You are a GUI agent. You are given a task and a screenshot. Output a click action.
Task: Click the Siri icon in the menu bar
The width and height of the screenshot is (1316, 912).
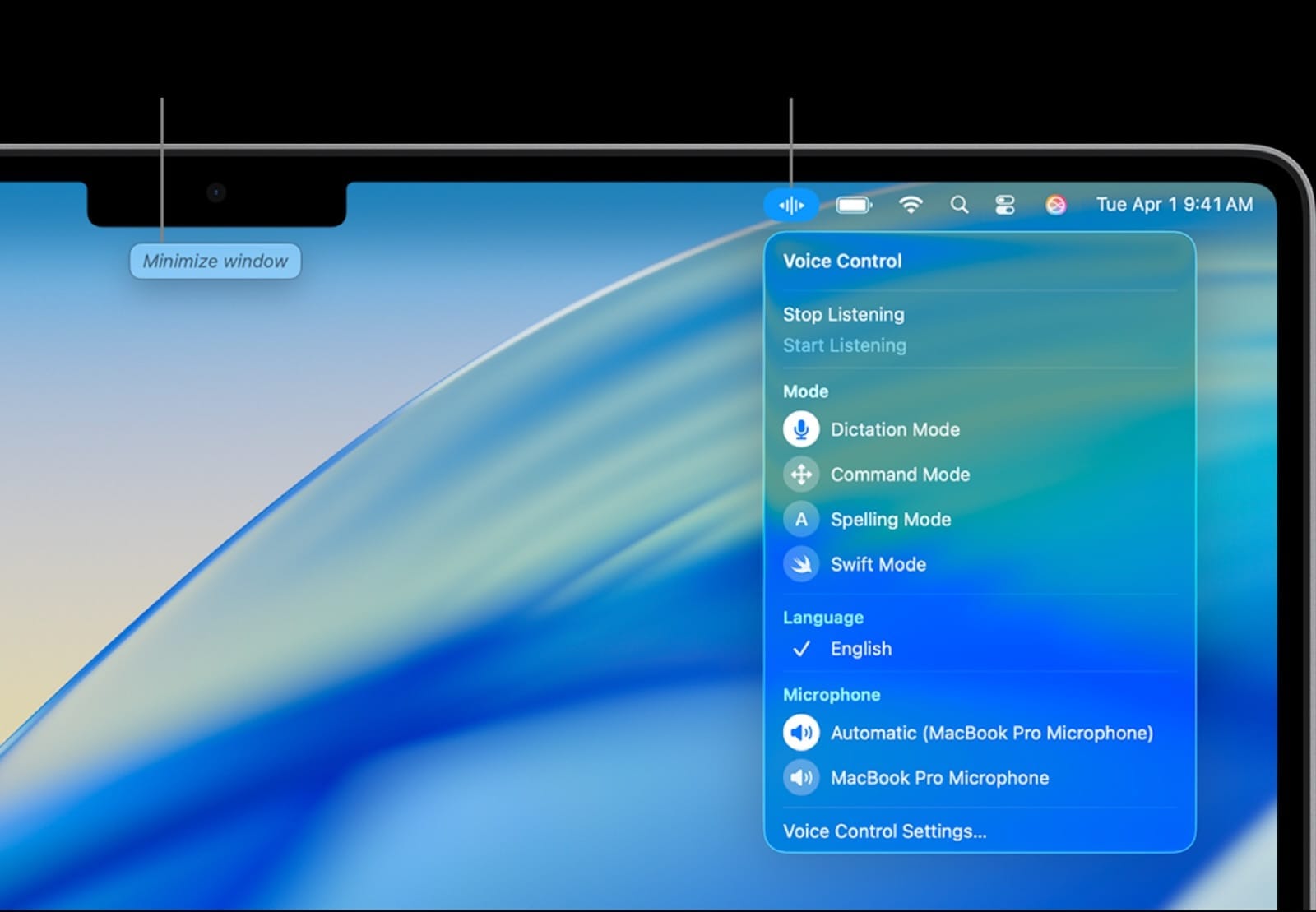tap(1057, 205)
